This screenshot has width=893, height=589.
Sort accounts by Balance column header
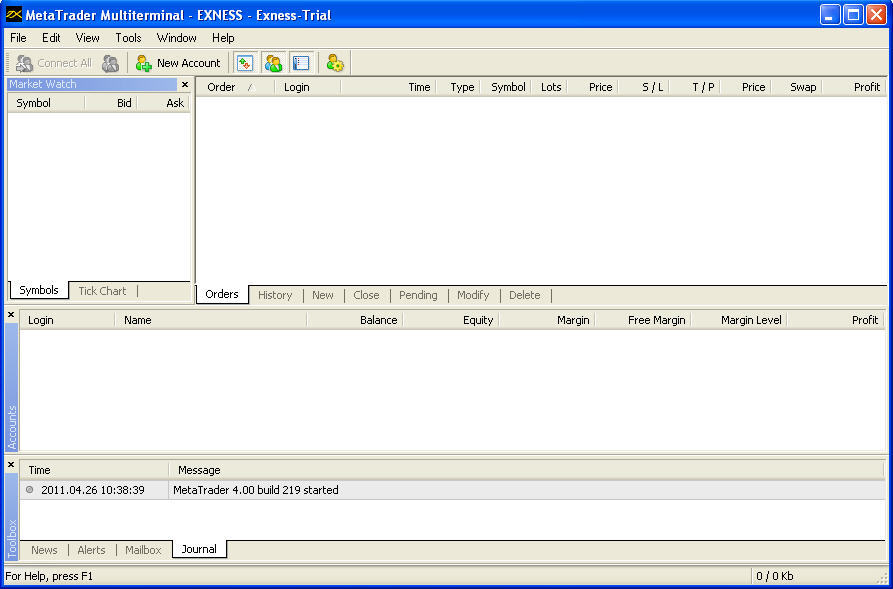point(378,320)
